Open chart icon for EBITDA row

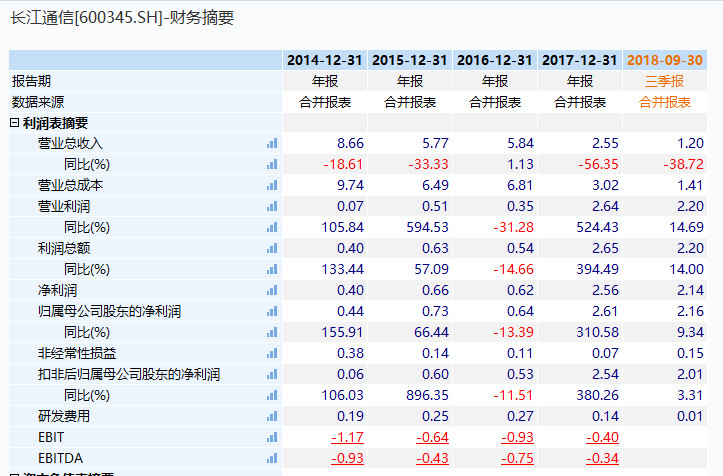pos(272,458)
